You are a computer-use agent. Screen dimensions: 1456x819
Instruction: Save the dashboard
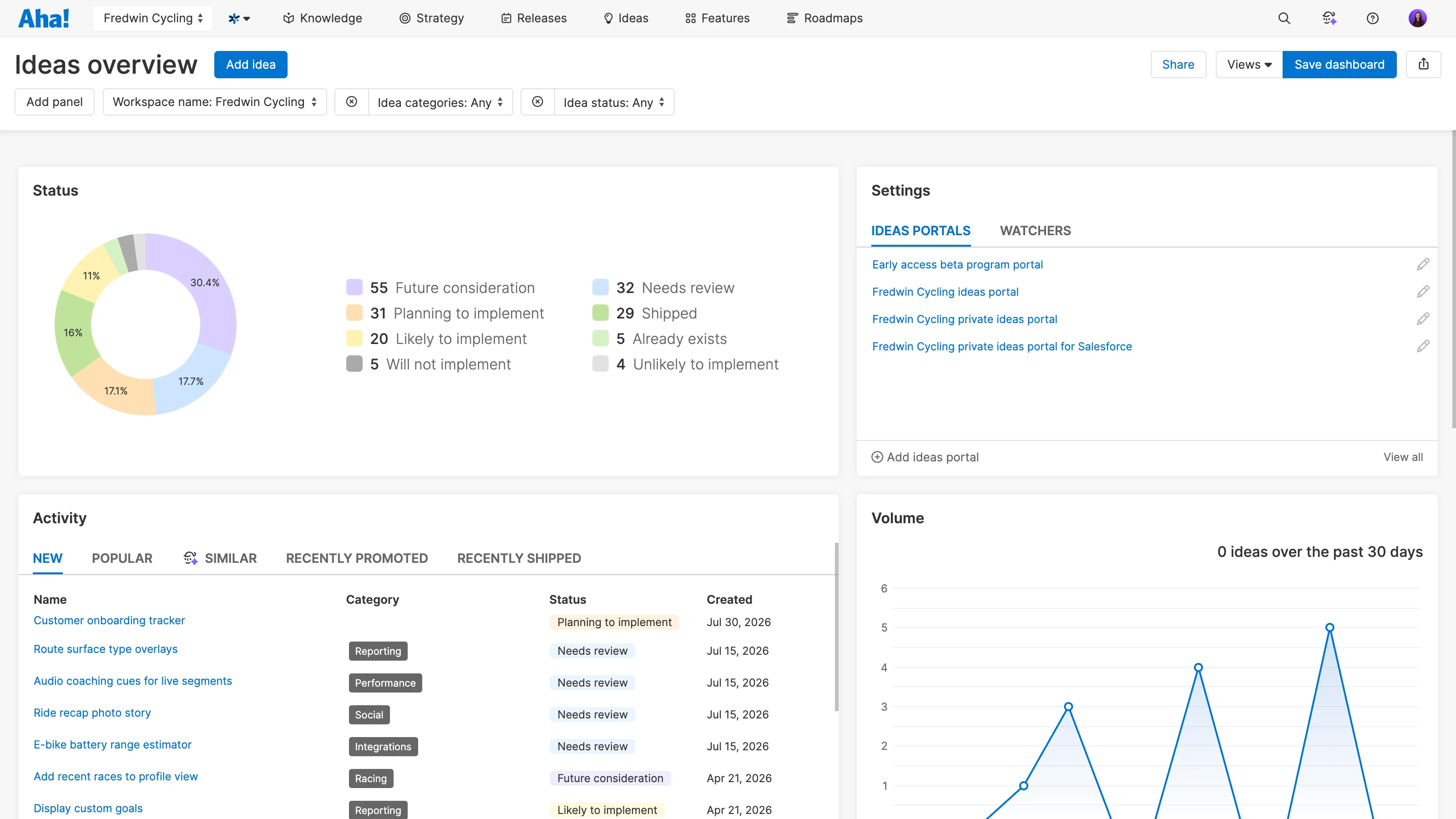[x=1340, y=65]
